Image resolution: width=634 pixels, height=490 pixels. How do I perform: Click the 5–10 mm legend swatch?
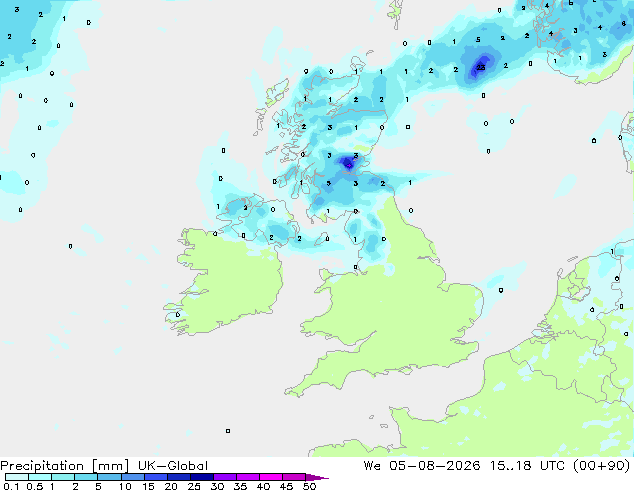[x=109, y=477]
